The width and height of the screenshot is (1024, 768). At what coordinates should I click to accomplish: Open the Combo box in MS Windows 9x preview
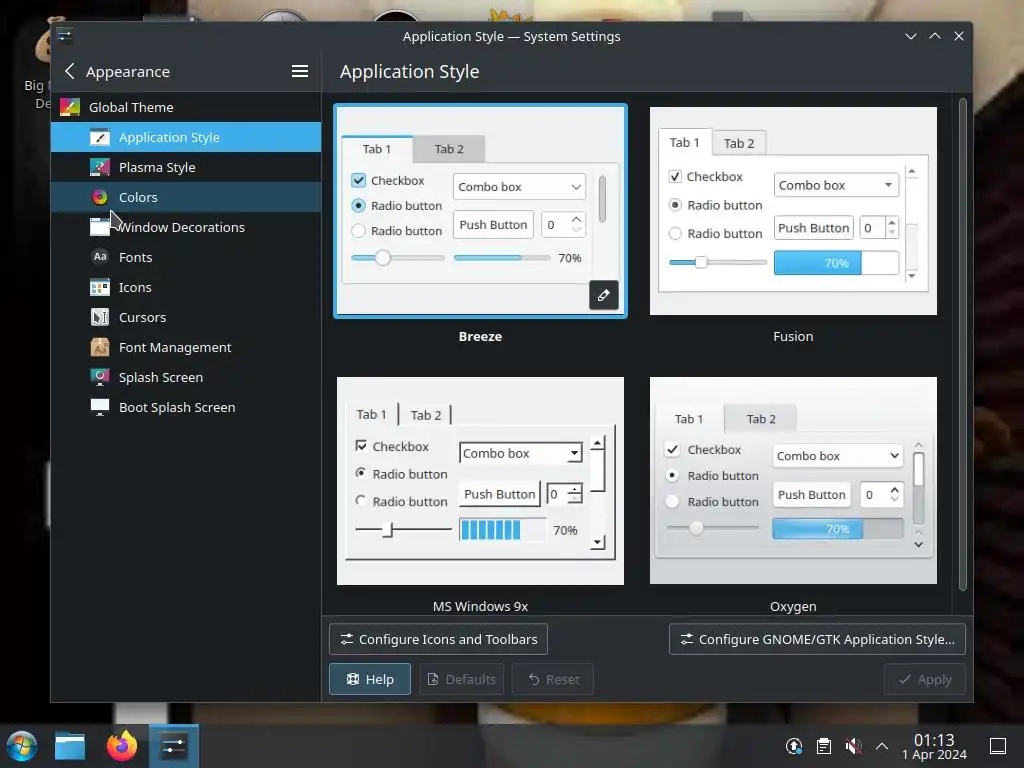[520, 453]
